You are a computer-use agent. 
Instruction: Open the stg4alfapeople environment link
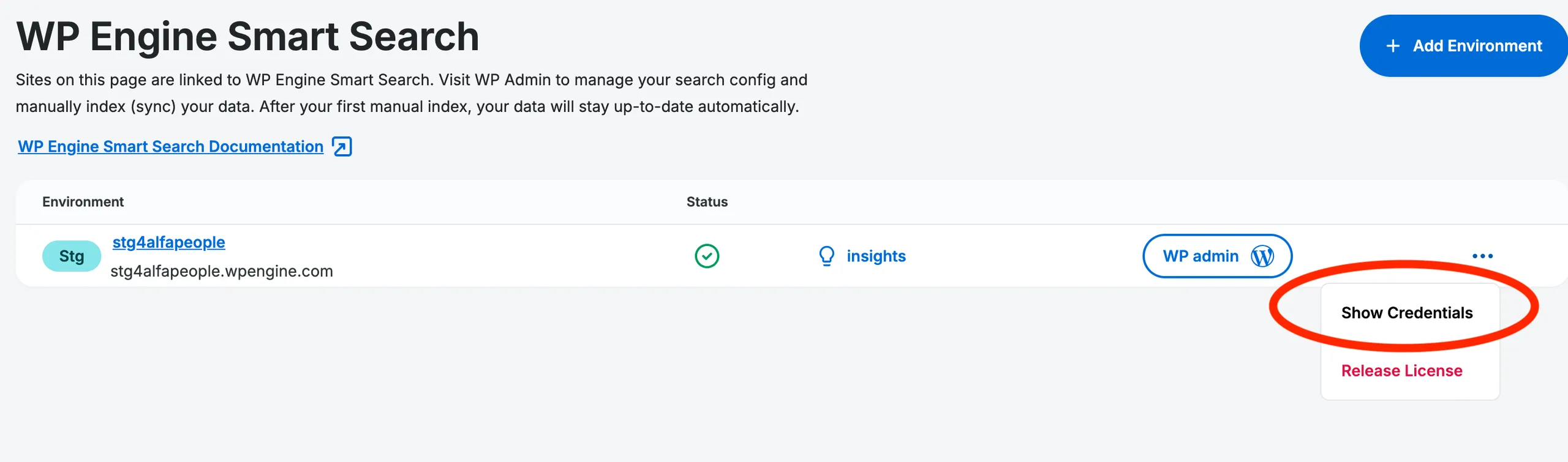click(x=168, y=242)
